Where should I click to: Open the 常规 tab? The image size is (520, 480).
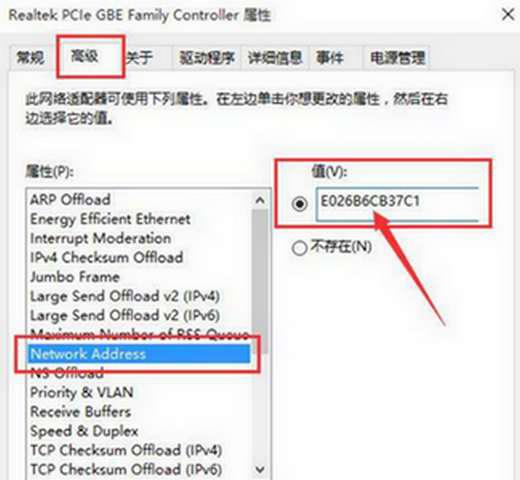click(30, 58)
